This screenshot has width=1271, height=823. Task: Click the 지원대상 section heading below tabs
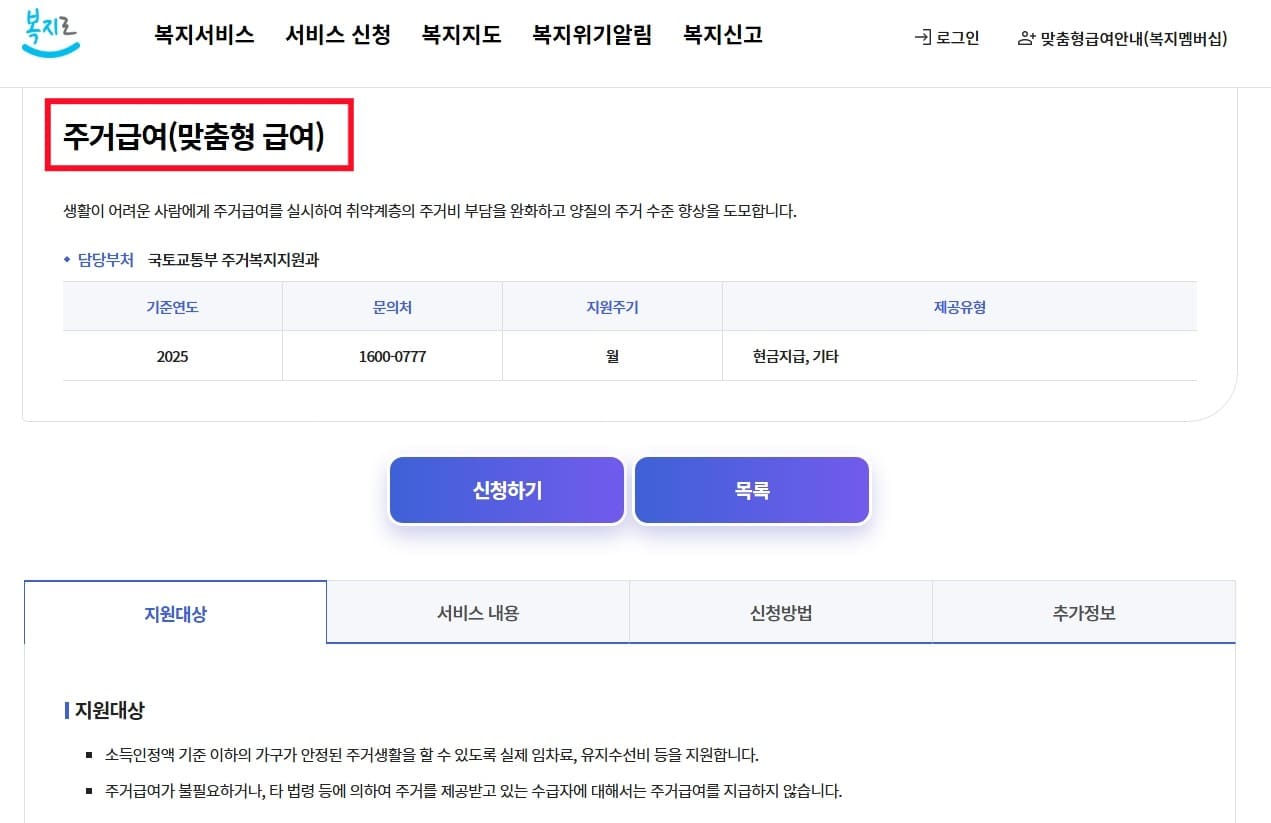point(109,711)
